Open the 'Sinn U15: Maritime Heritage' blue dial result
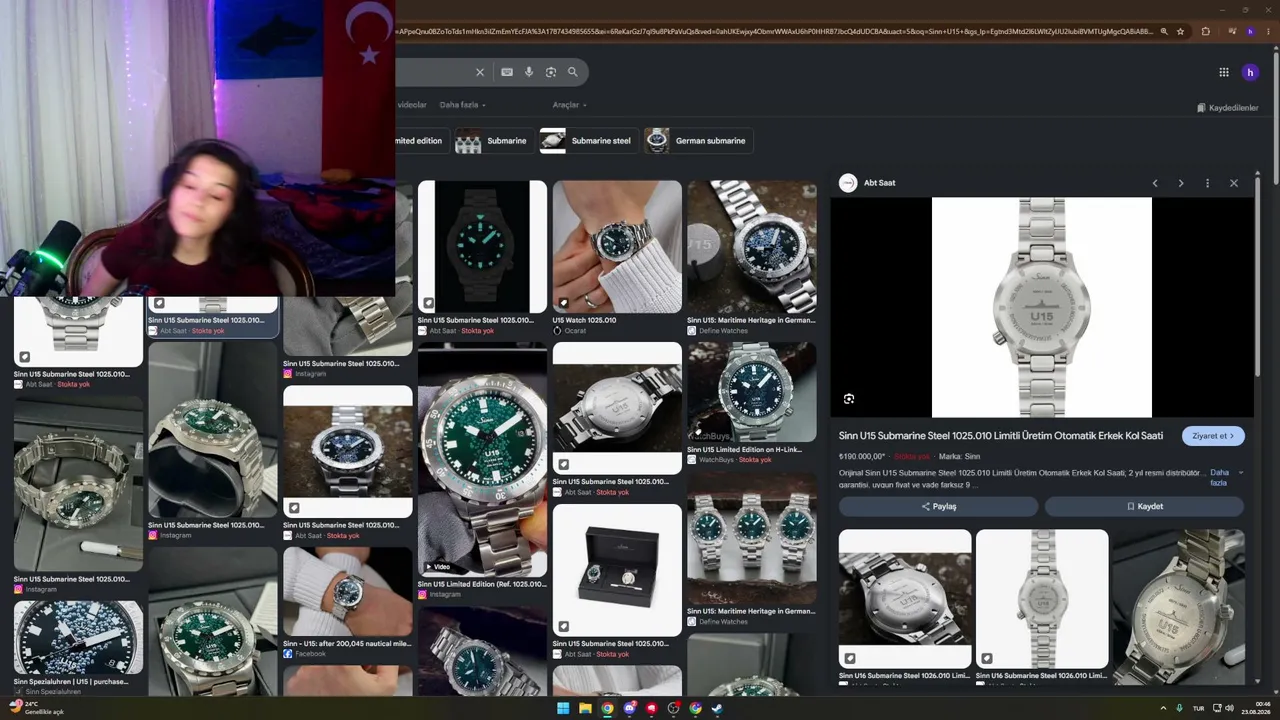Image resolution: width=1280 pixels, height=720 pixels. coord(752,246)
